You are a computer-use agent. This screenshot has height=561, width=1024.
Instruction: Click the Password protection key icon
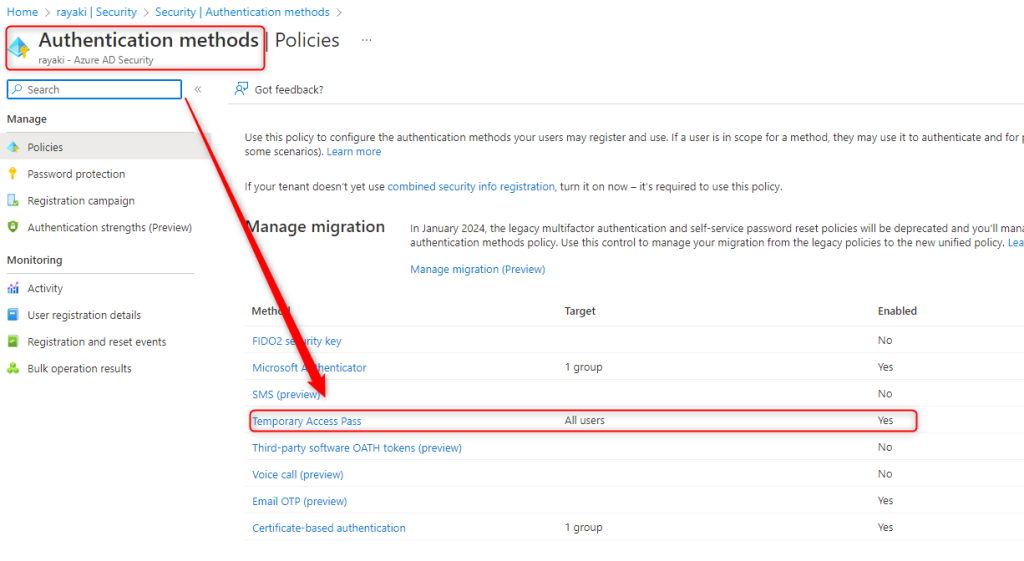tap(13, 174)
